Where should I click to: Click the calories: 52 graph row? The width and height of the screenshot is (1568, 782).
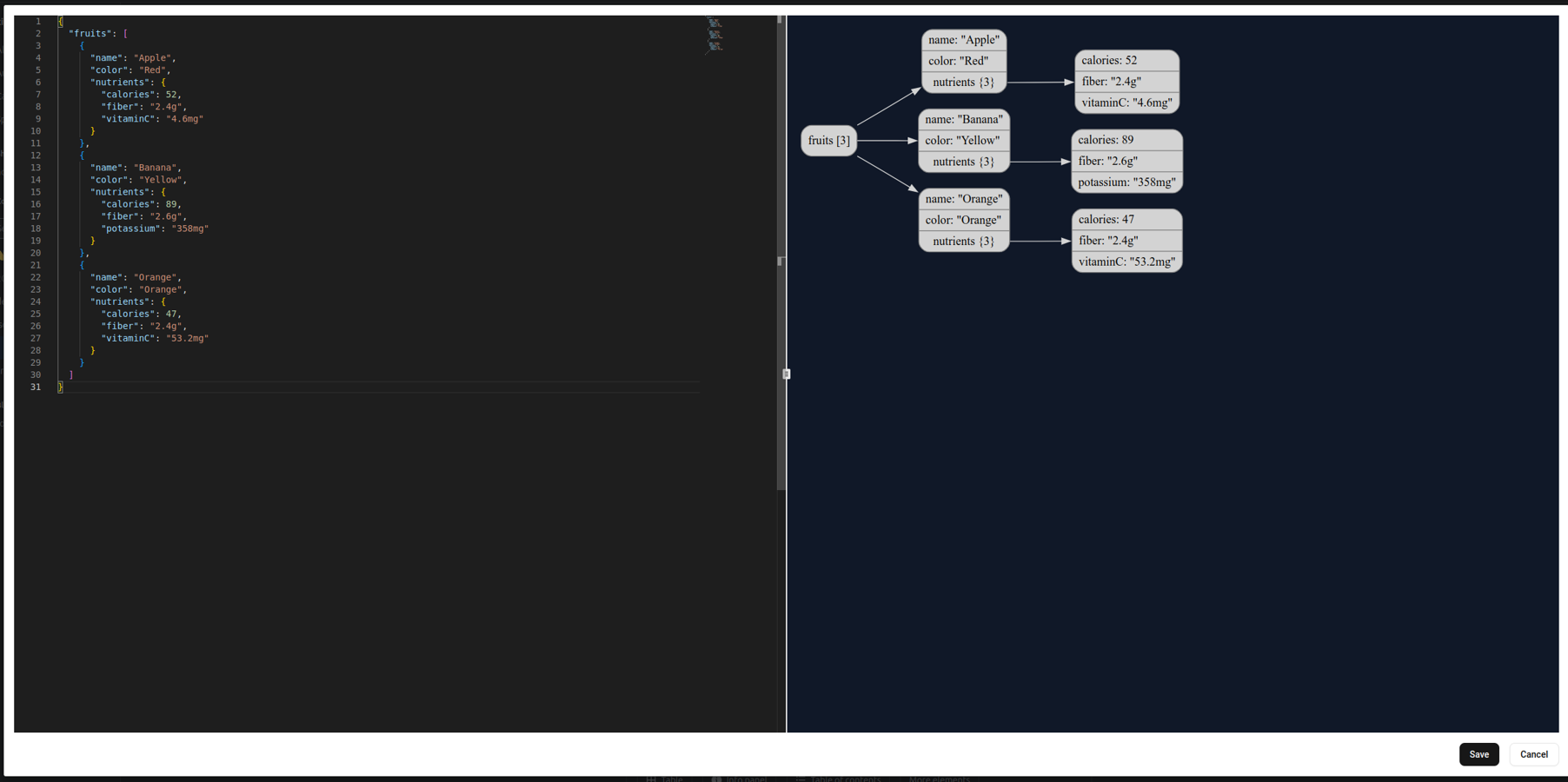point(1127,60)
